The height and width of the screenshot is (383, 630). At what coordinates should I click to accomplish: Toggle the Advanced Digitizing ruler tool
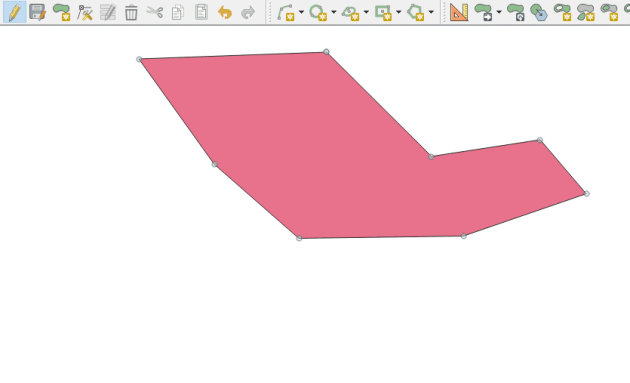[458, 12]
